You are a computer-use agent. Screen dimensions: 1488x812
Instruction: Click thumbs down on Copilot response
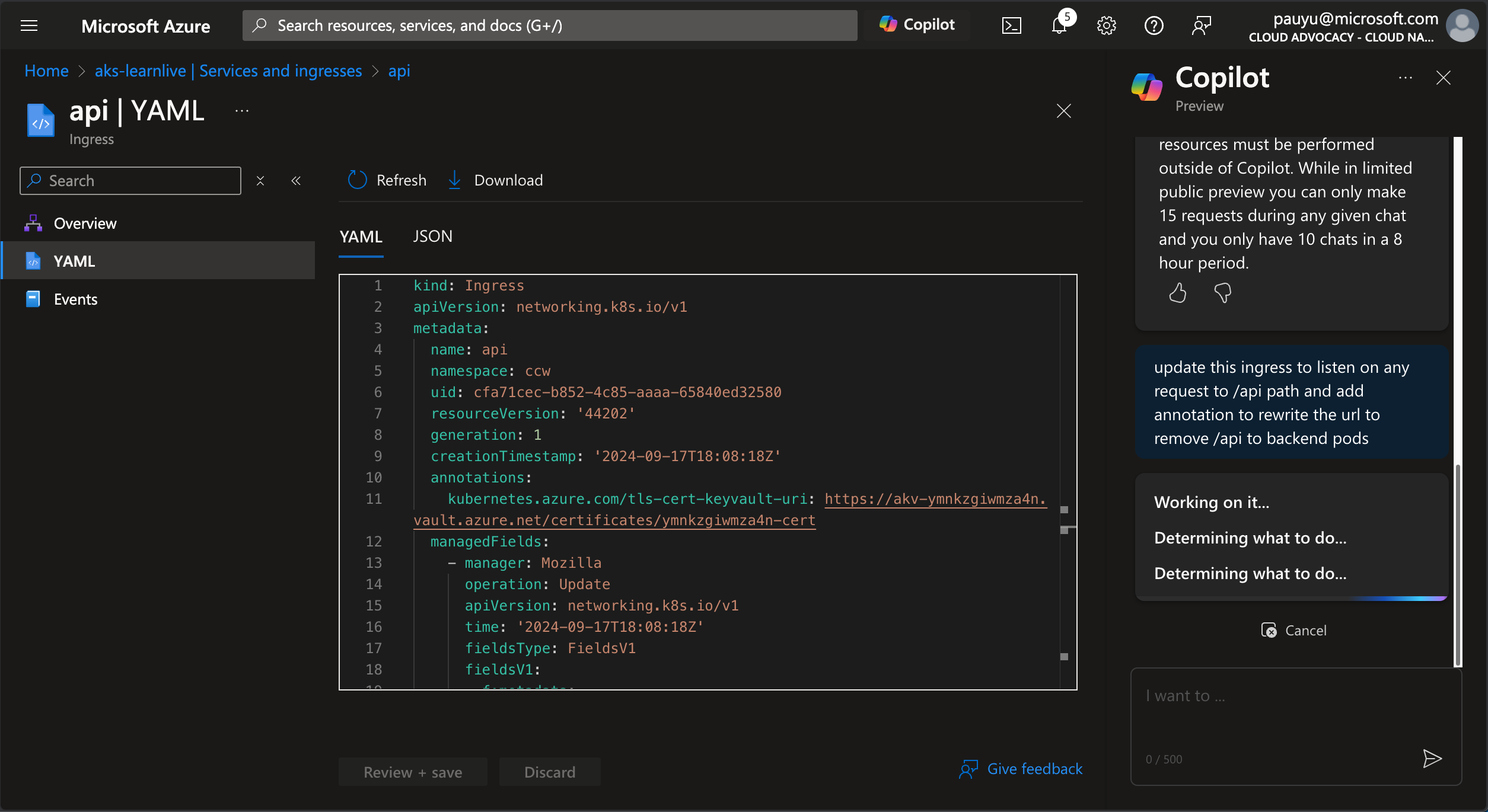pos(1222,293)
